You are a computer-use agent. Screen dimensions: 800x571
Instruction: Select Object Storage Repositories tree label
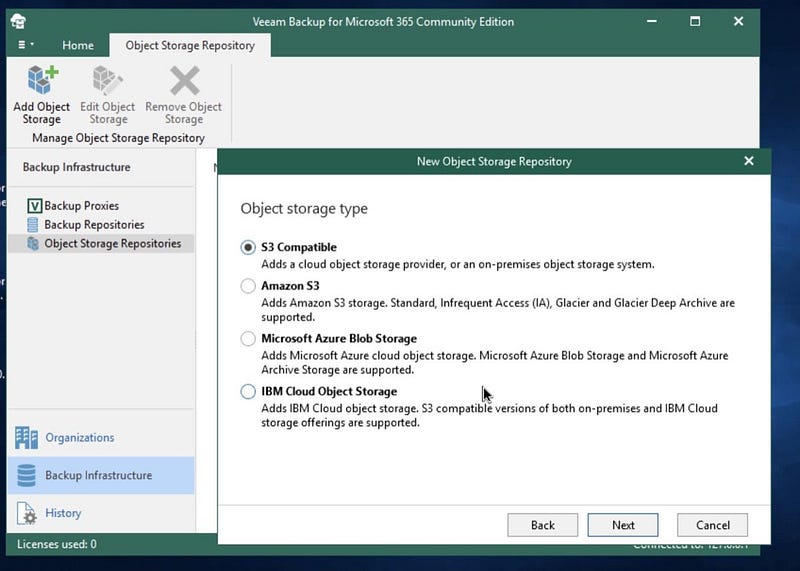click(113, 243)
